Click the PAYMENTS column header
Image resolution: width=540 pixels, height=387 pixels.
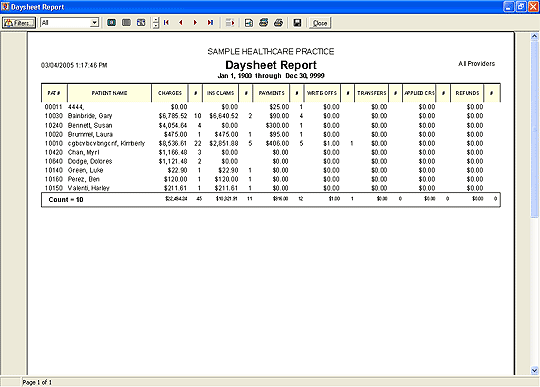pyautogui.click(x=272, y=93)
